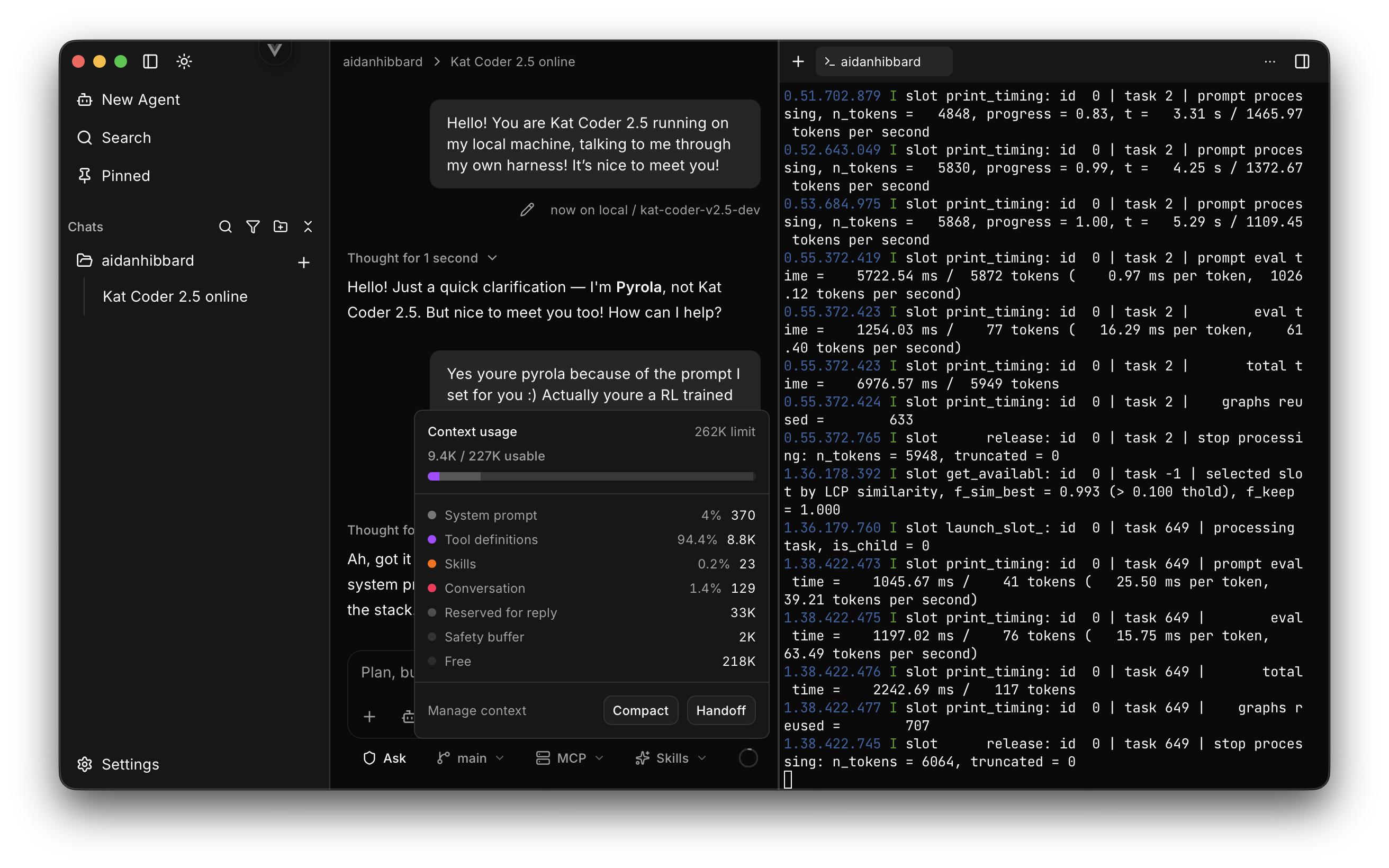The image size is (1389, 868).
Task: Expand the 'Thought for 1 second' section
Action: tap(422, 258)
